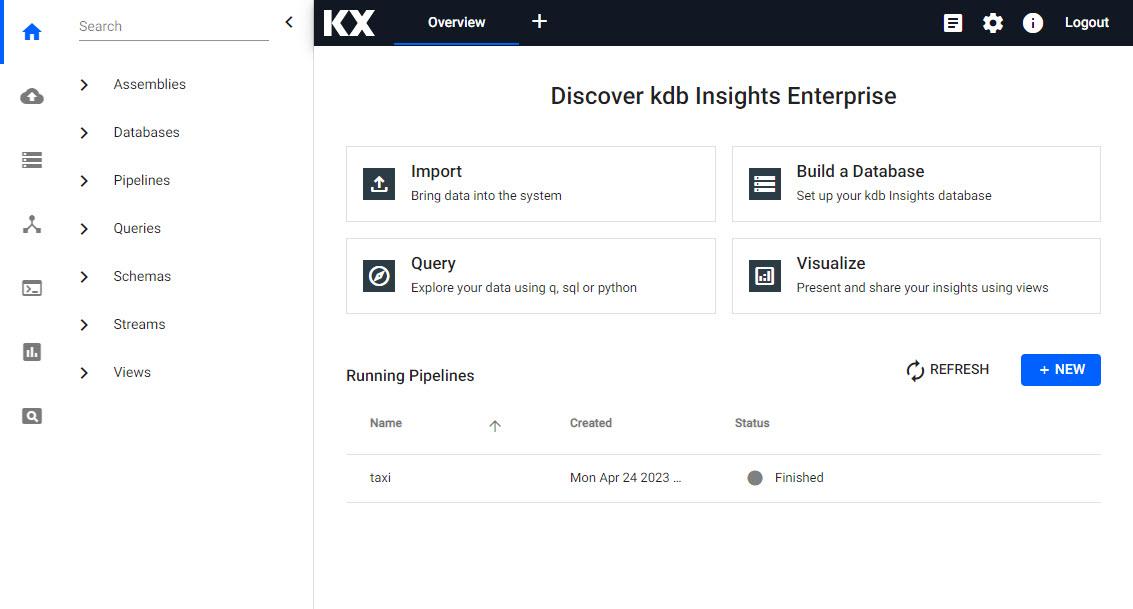1133x609 pixels.
Task: Click the Build a Database card icon
Action: 764,183
